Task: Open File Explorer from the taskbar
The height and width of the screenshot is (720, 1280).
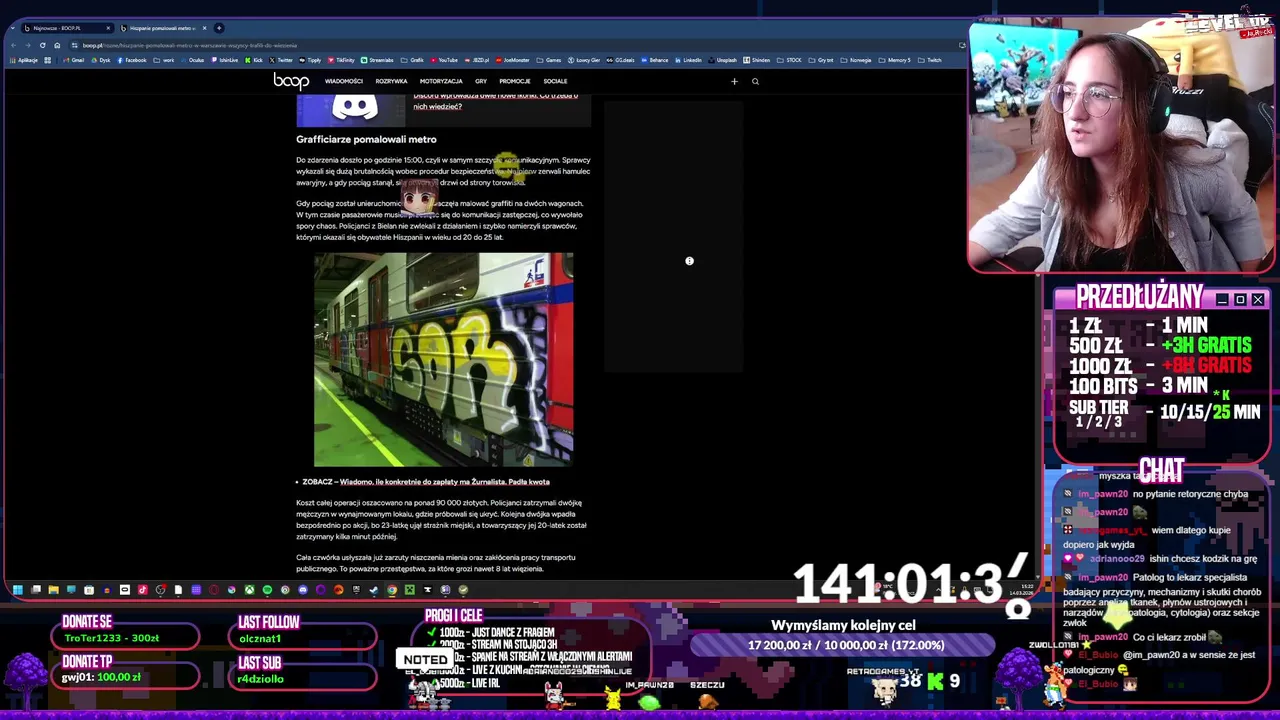Action: (53, 590)
